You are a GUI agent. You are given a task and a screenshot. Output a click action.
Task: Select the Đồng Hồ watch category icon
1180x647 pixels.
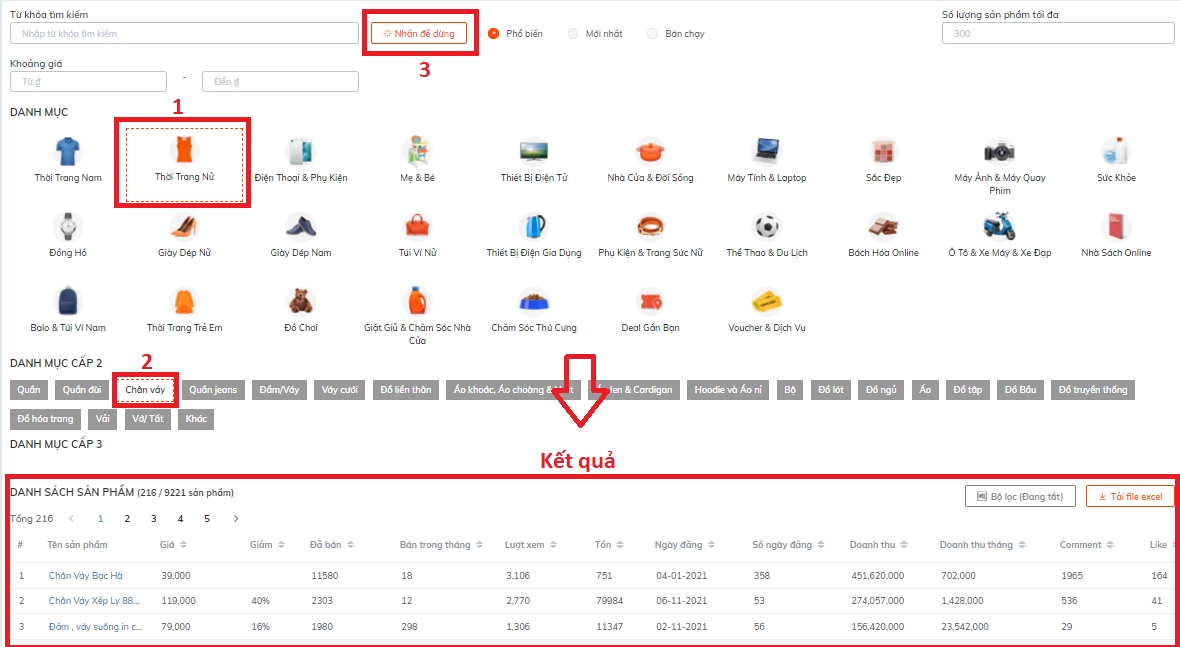[68, 227]
